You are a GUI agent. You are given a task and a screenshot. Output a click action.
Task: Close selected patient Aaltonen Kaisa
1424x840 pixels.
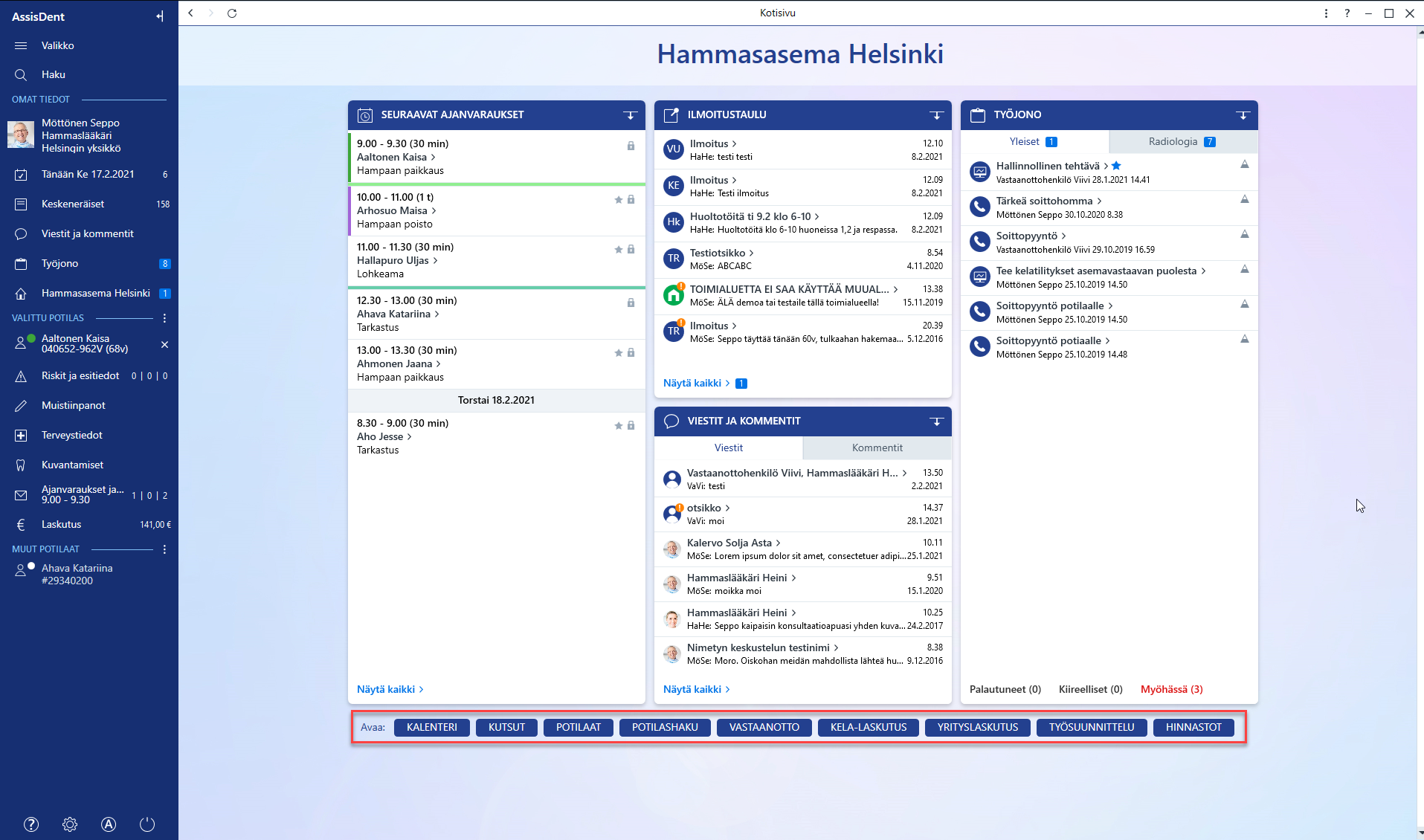[x=164, y=344]
